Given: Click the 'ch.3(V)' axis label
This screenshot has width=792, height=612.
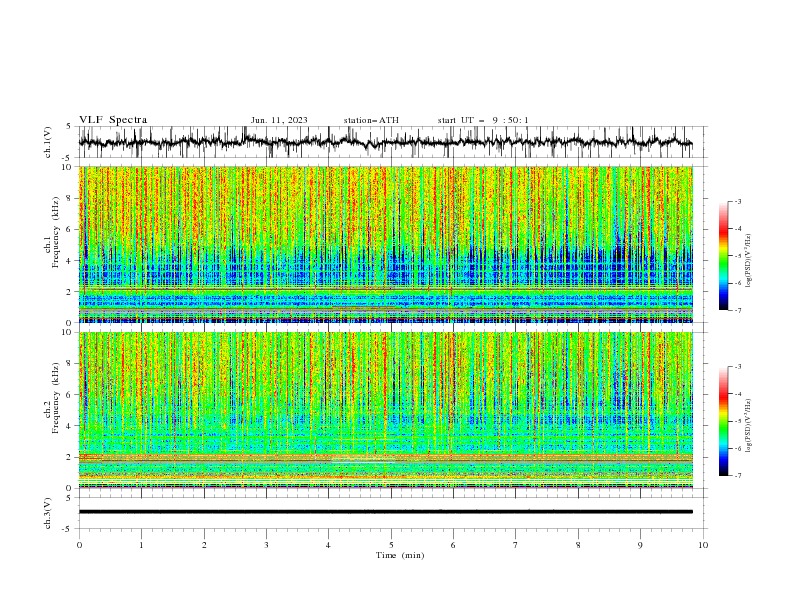Looking at the screenshot, I should tap(48, 513).
